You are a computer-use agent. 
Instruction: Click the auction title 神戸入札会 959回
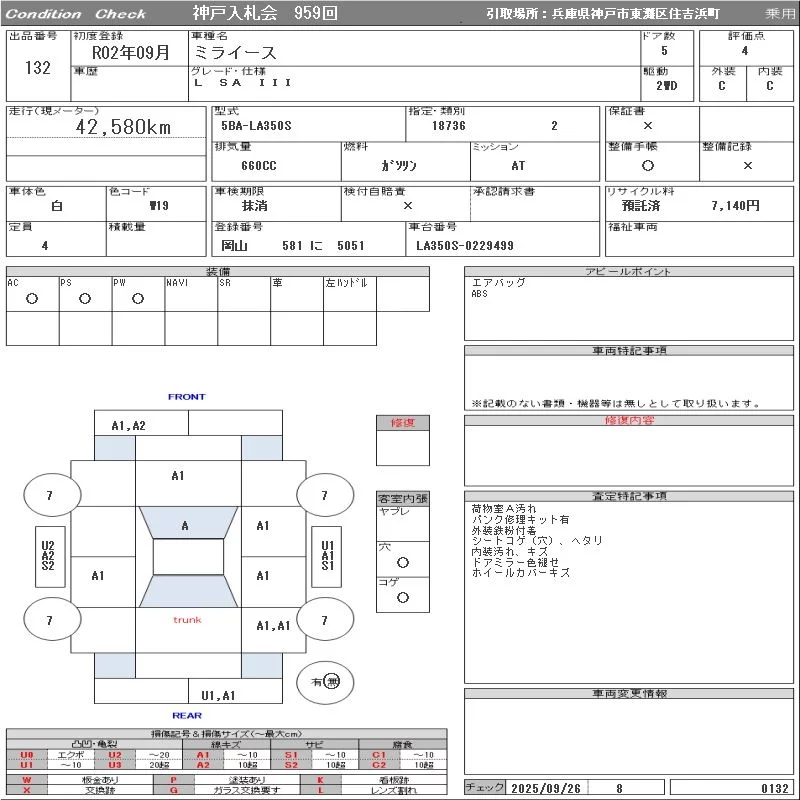click(265, 12)
